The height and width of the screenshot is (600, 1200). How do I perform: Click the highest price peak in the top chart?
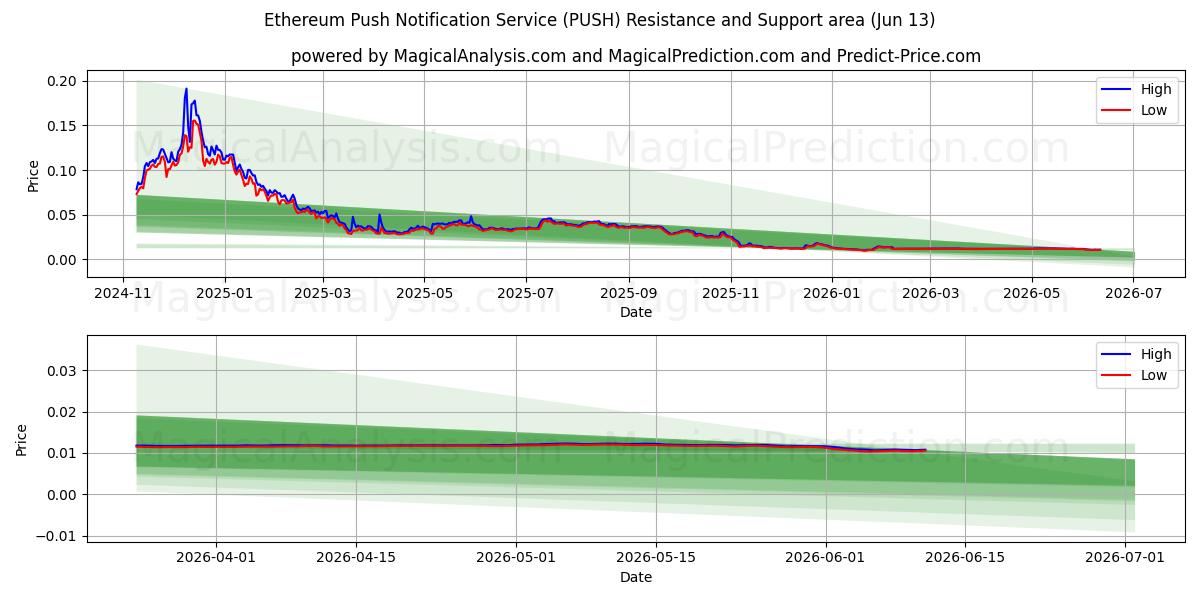(x=186, y=89)
